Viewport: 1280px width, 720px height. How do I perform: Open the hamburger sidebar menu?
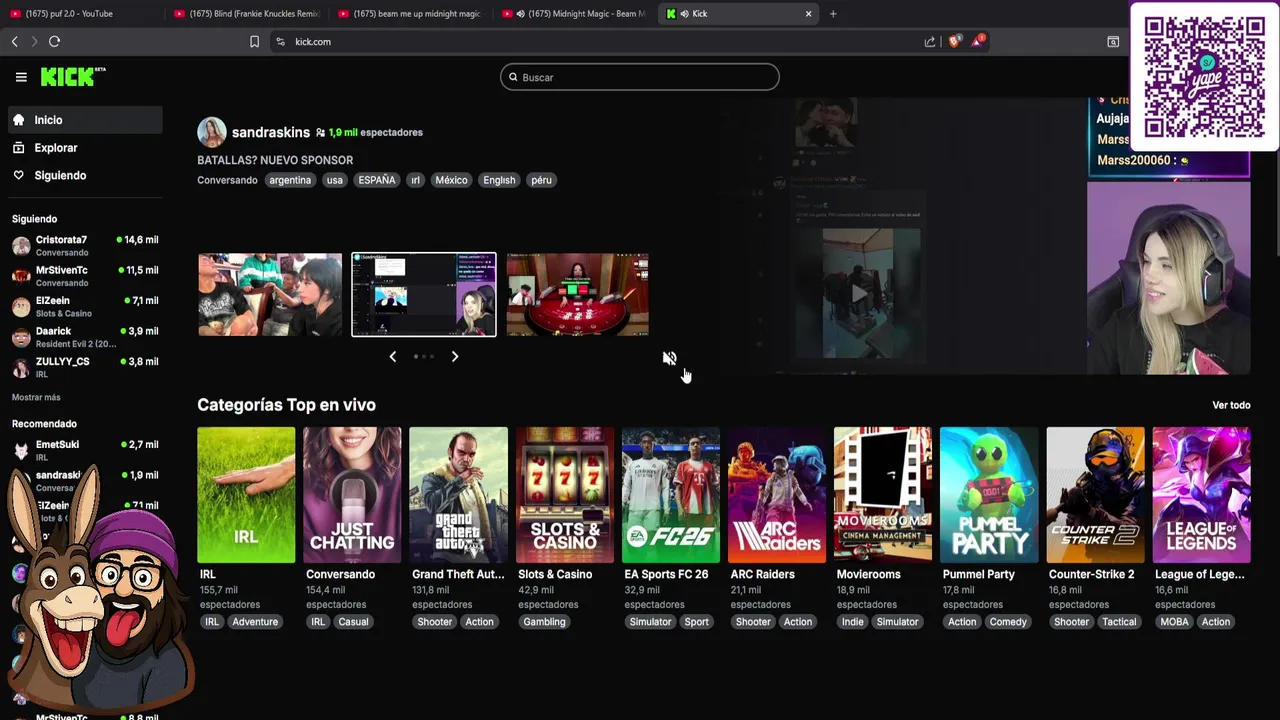21,77
